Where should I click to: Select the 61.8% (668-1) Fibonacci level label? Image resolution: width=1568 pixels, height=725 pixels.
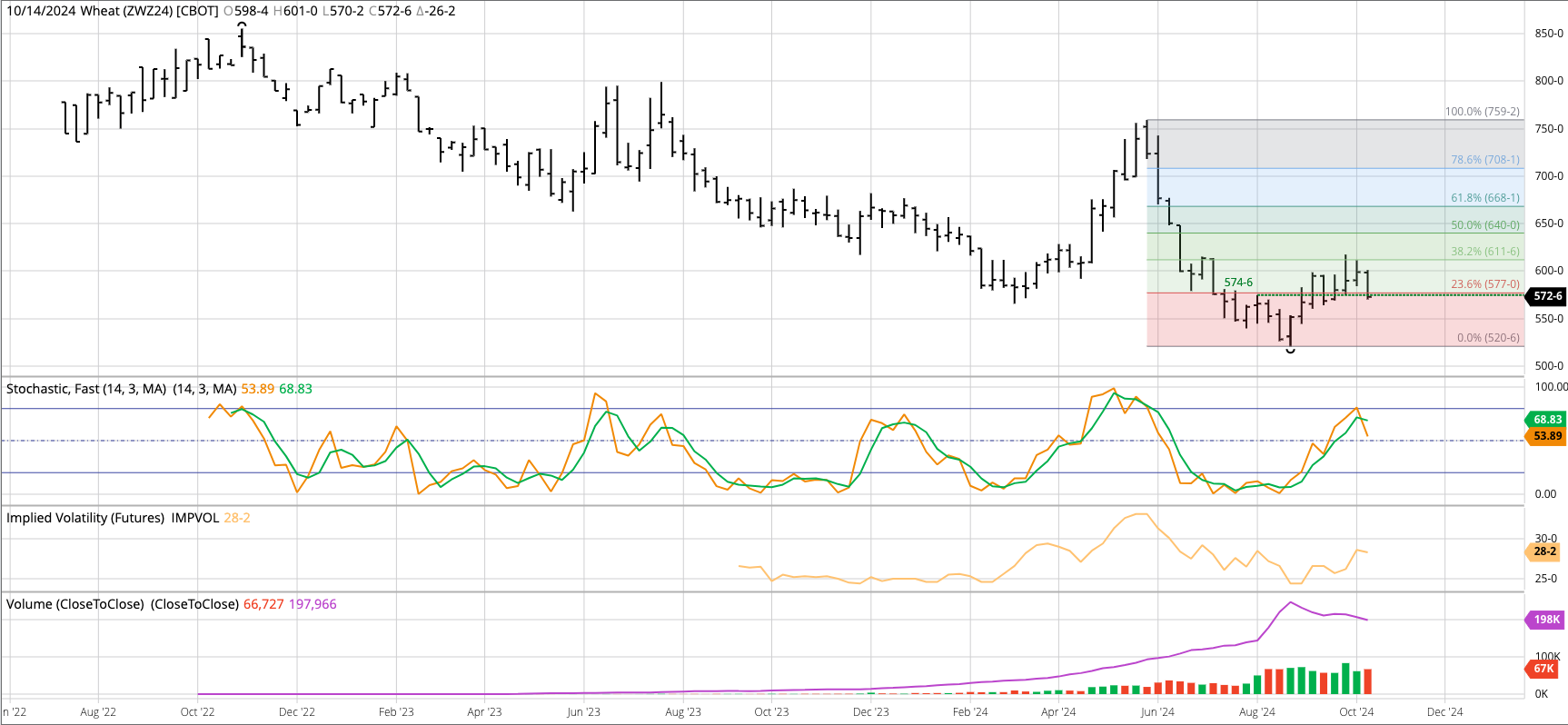click(1484, 198)
